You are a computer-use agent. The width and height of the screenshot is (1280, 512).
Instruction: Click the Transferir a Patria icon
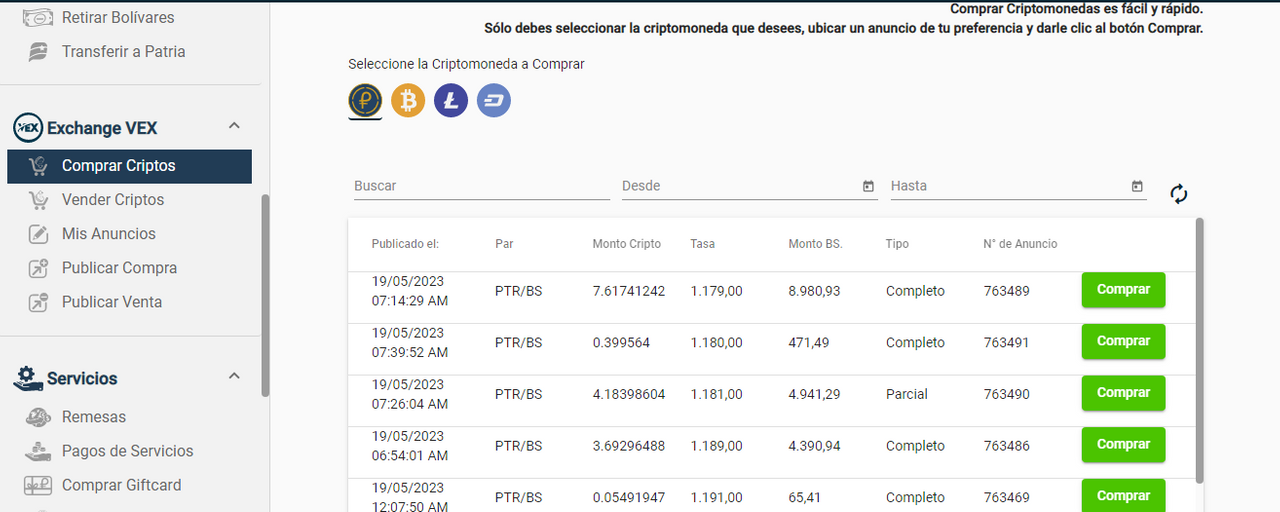[38, 51]
